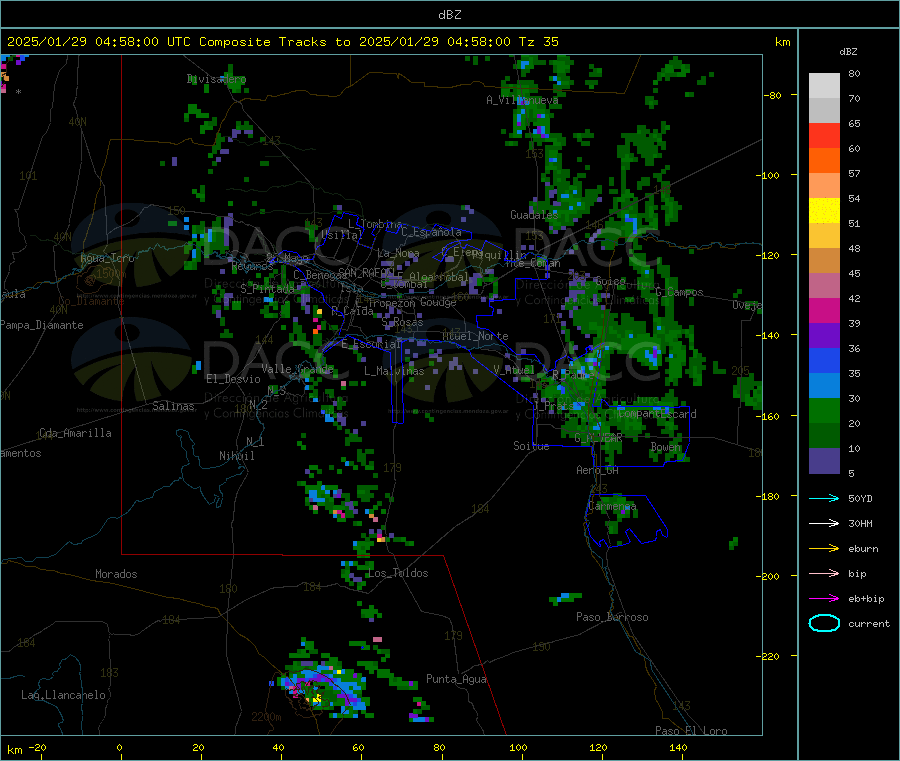Click the 'Morados' place label

116,574
